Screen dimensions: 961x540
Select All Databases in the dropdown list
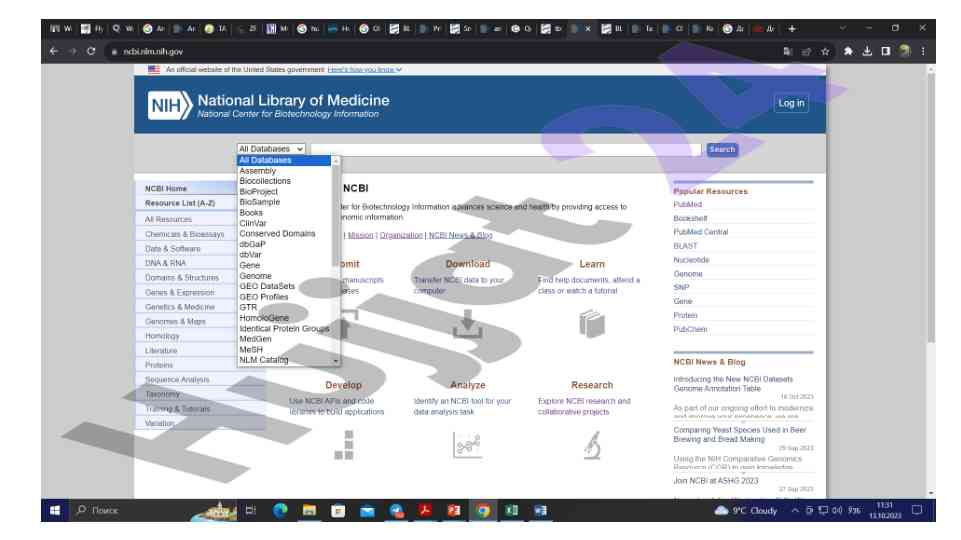284,161
